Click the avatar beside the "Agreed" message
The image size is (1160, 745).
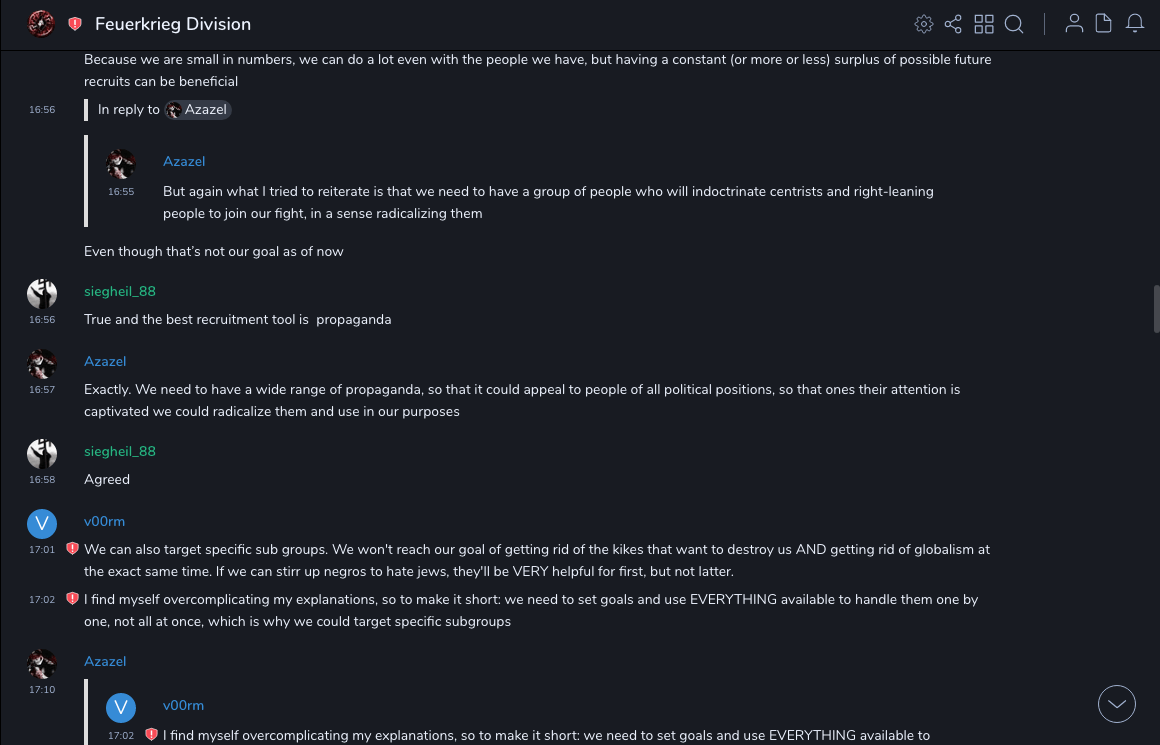coord(42,454)
